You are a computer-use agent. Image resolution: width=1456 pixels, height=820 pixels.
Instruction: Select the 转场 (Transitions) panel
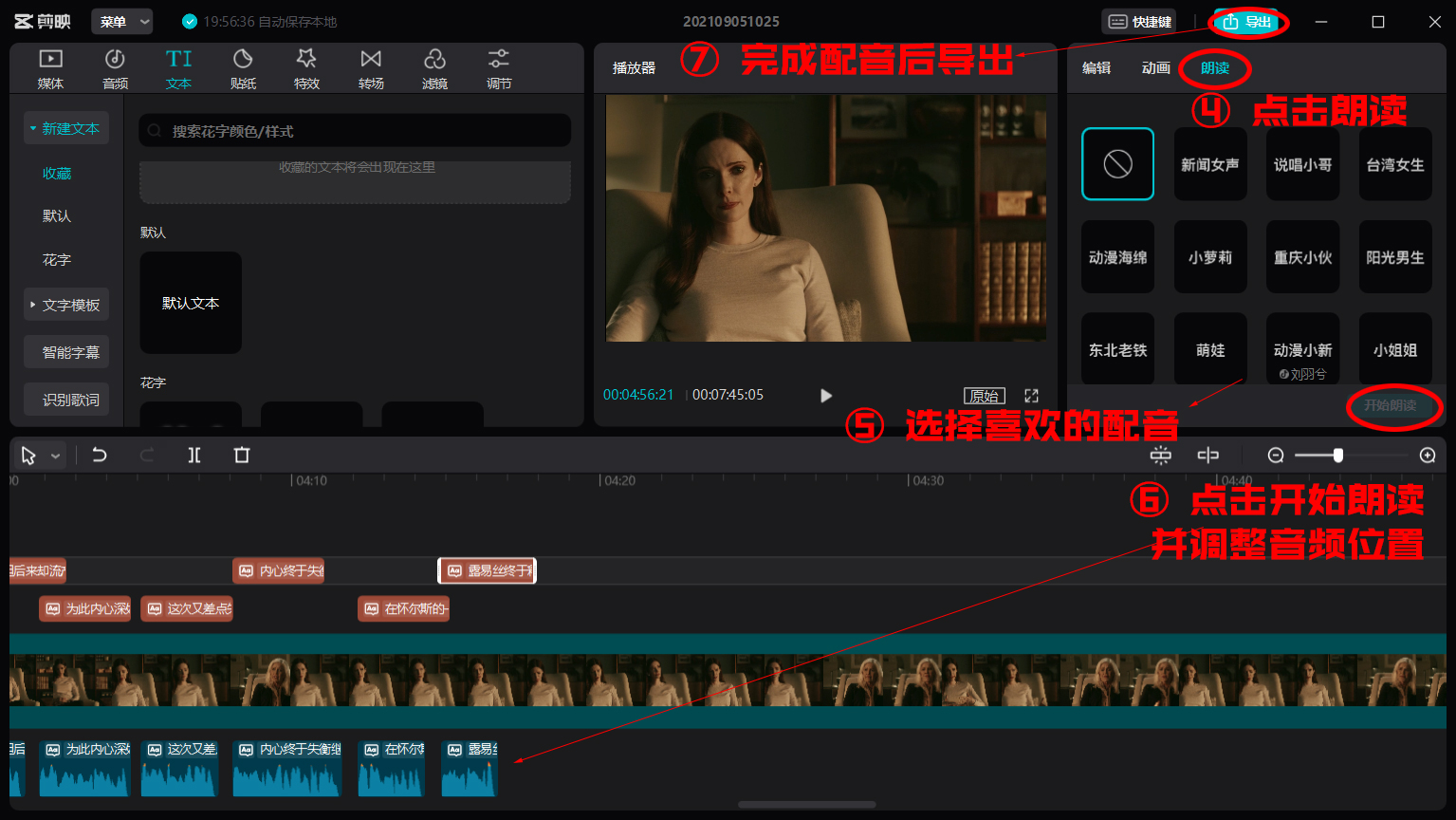pyautogui.click(x=370, y=66)
